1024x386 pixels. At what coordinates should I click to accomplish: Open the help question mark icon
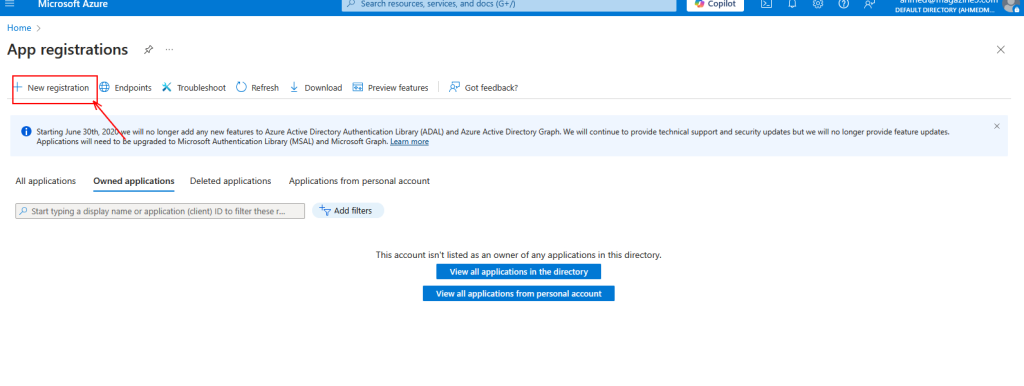[x=843, y=4]
